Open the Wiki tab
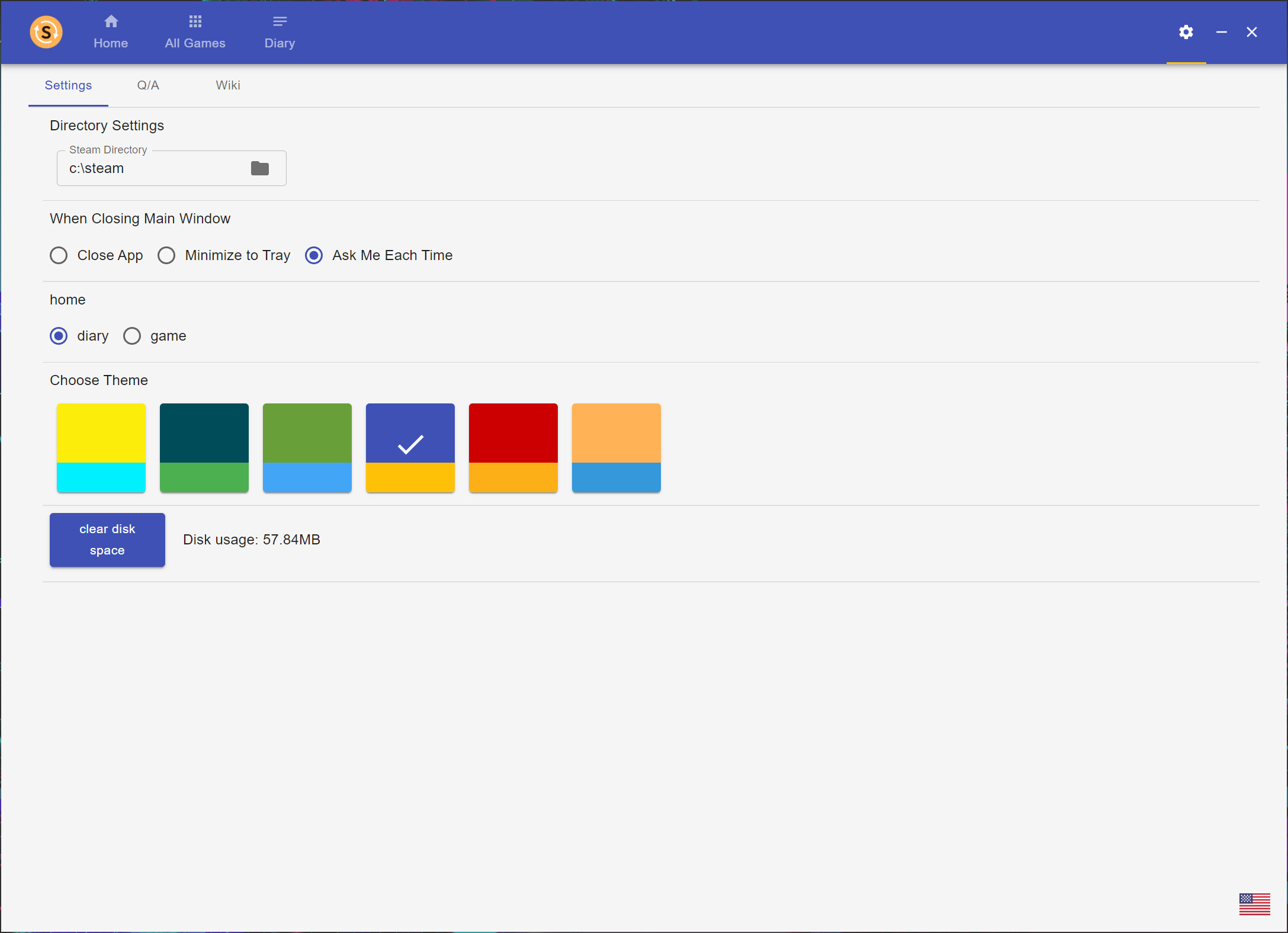Screen dimensions: 1288x933 click(228, 85)
